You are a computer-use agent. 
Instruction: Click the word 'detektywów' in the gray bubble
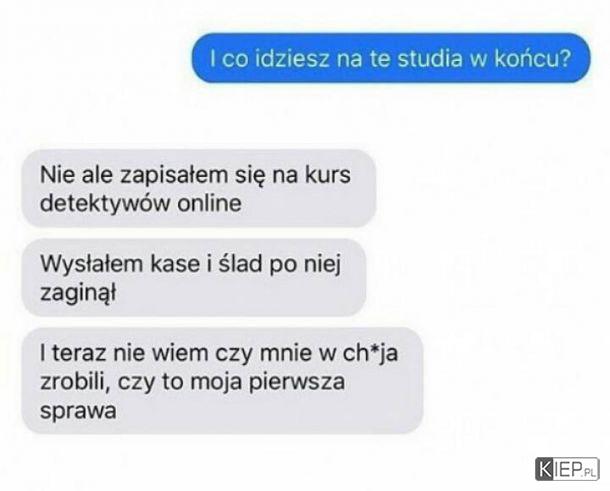(105, 203)
